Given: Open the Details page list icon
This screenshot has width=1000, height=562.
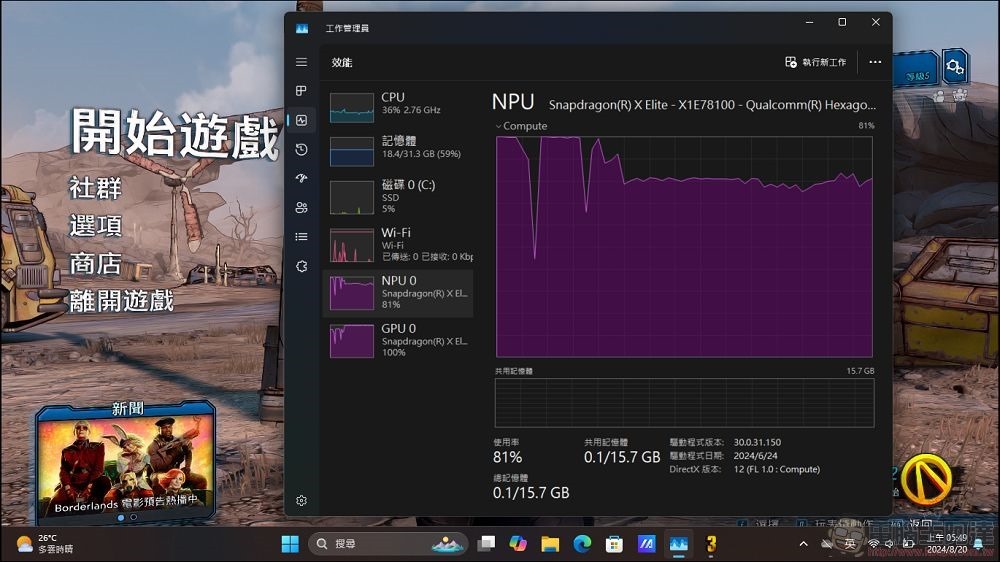Looking at the screenshot, I should pyautogui.click(x=302, y=237).
